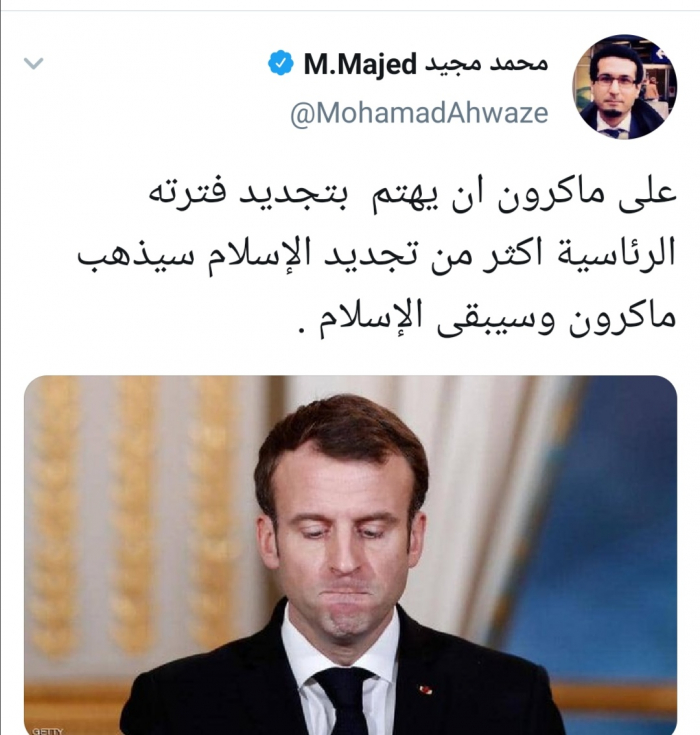Open the M.Majed profile name link

pos(360,64)
